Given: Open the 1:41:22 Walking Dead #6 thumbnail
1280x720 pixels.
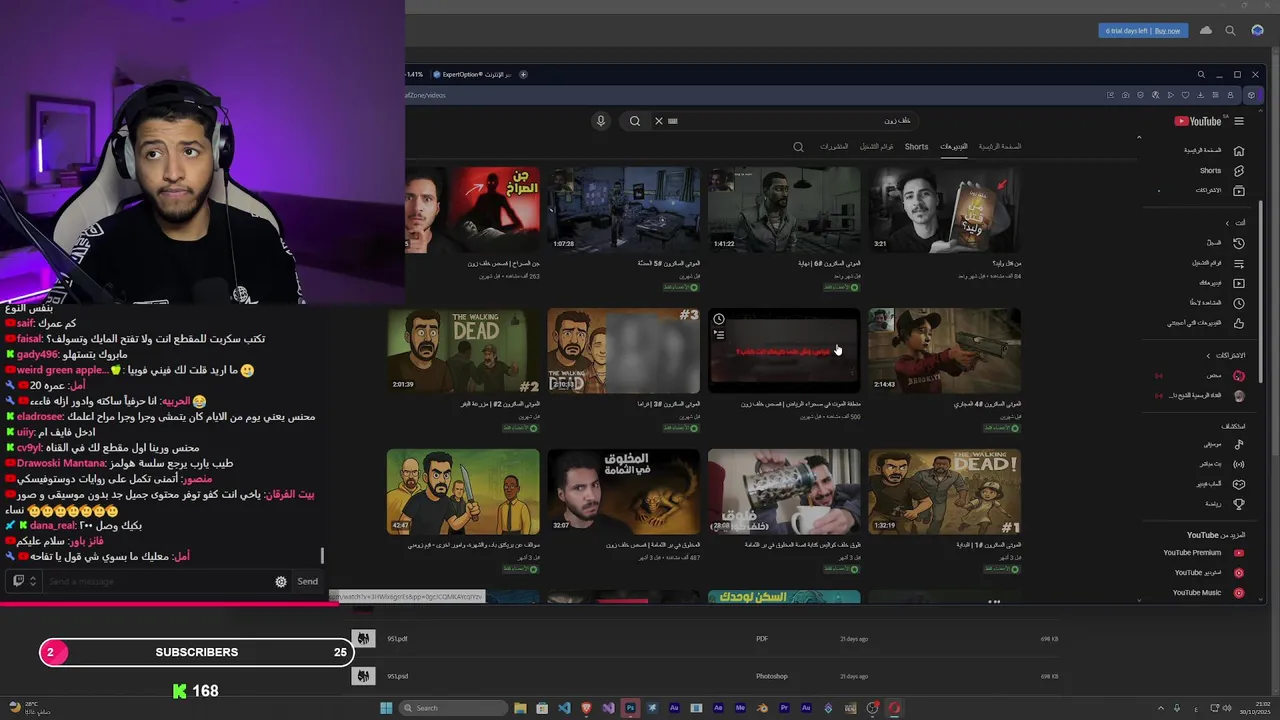Looking at the screenshot, I should [x=784, y=210].
